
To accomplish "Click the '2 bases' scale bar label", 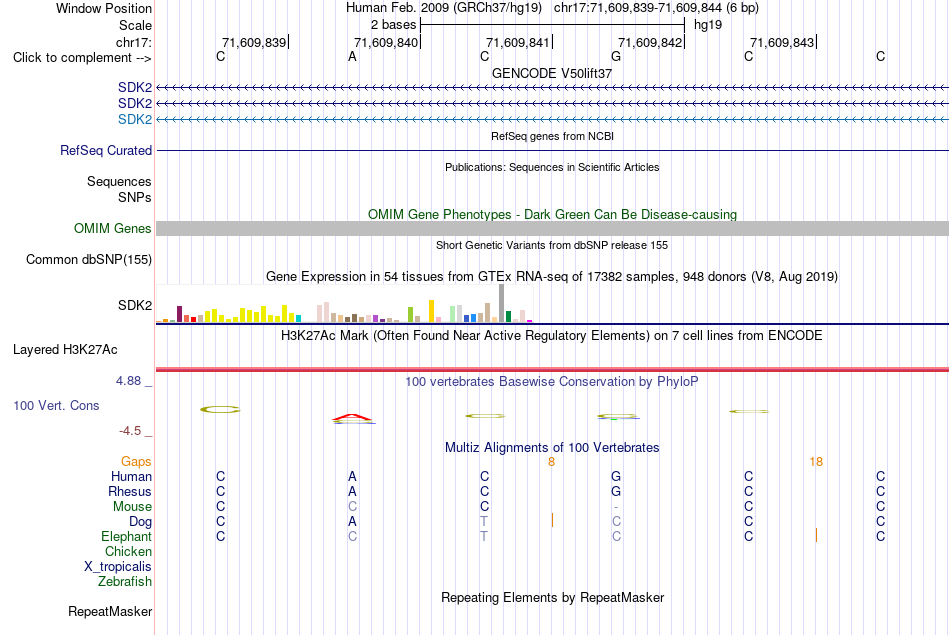I will coord(393,25).
